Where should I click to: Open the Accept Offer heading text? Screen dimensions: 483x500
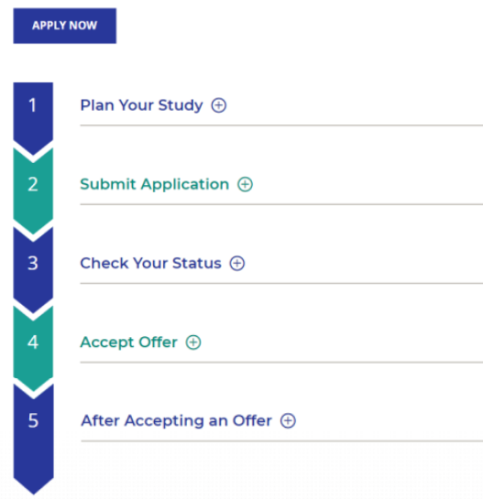tap(129, 342)
